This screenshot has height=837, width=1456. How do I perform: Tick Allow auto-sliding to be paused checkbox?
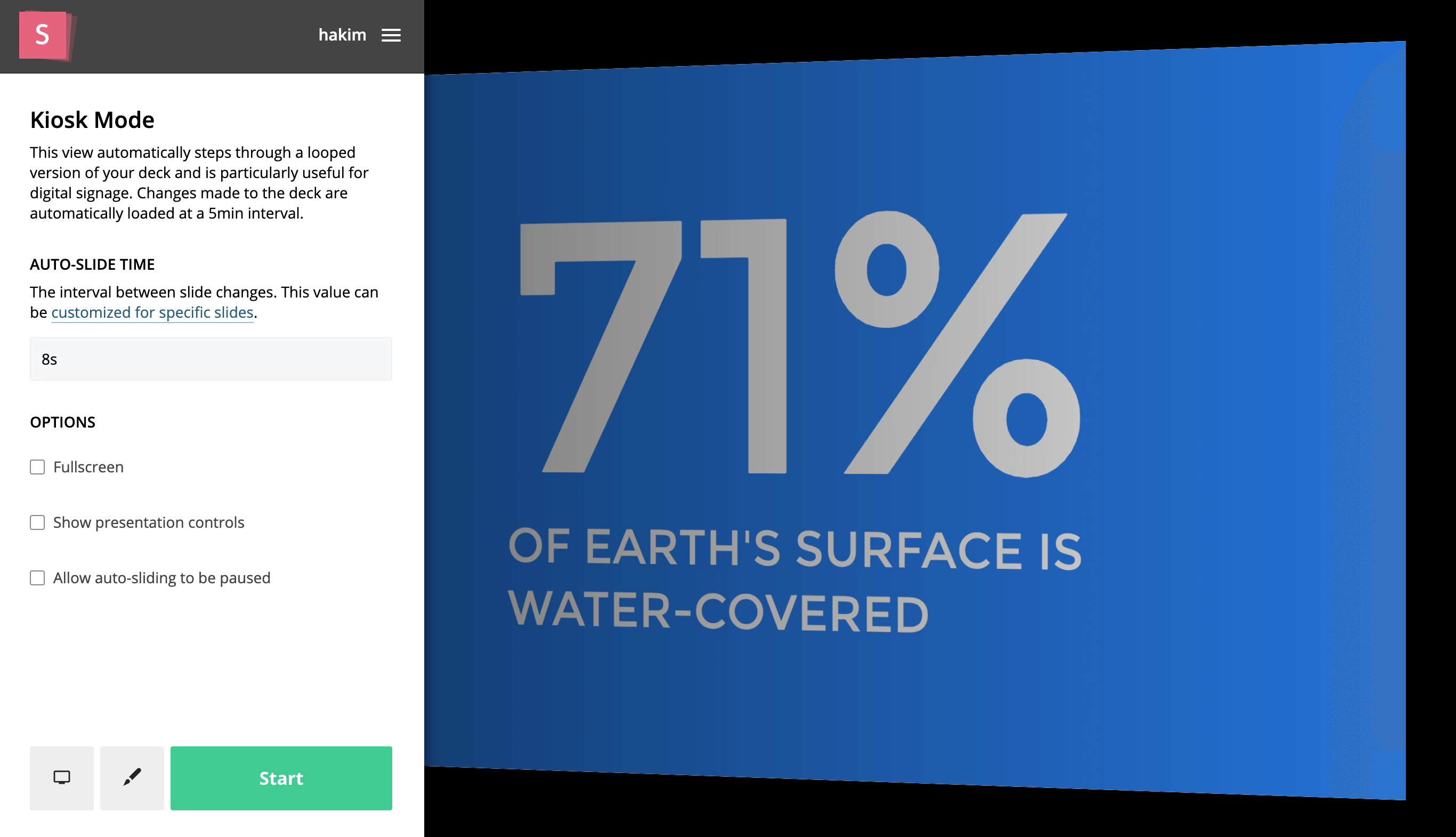click(37, 578)
